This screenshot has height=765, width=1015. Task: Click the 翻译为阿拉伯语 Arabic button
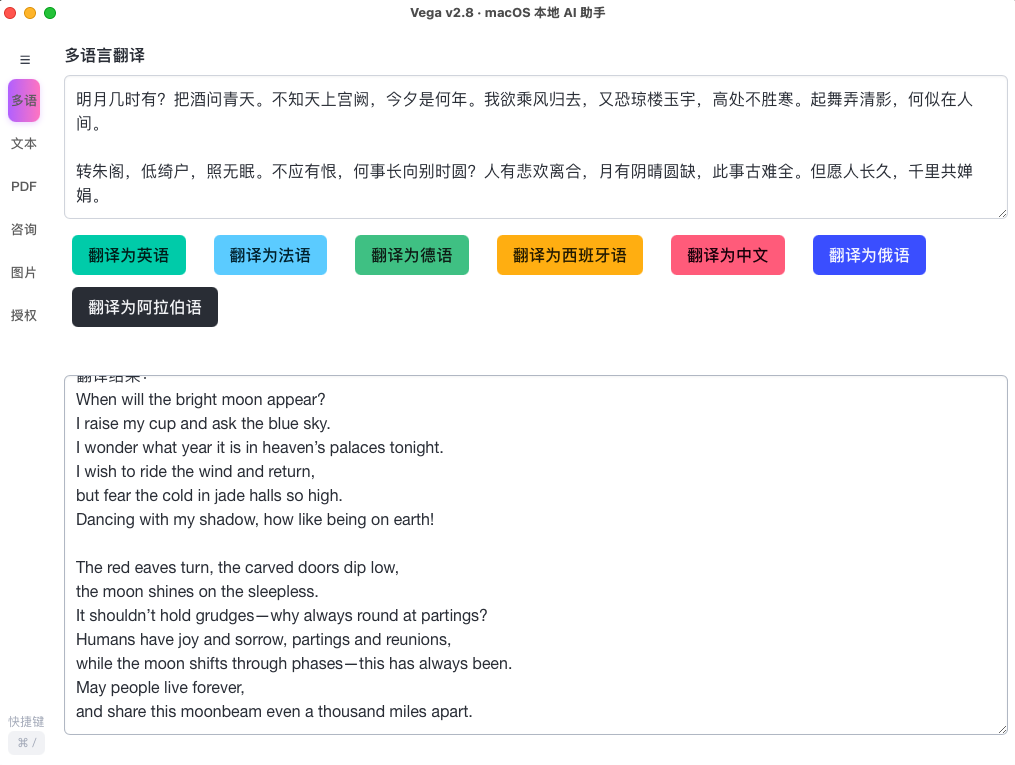[144, 307]
